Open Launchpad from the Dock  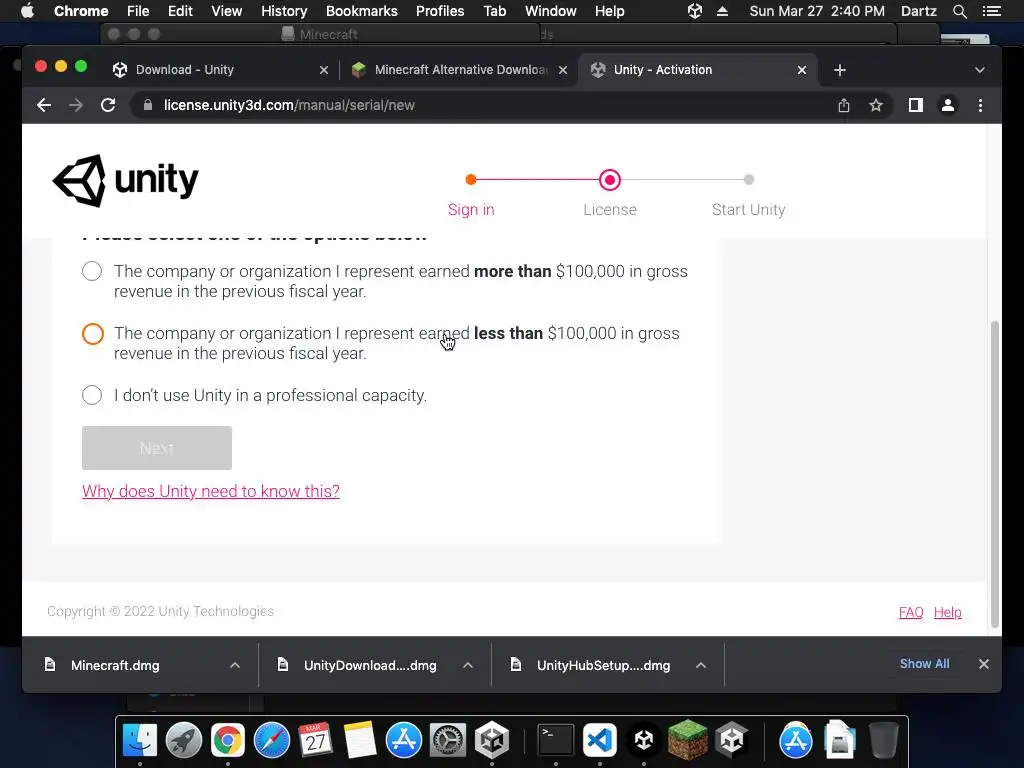coord(184,740)
